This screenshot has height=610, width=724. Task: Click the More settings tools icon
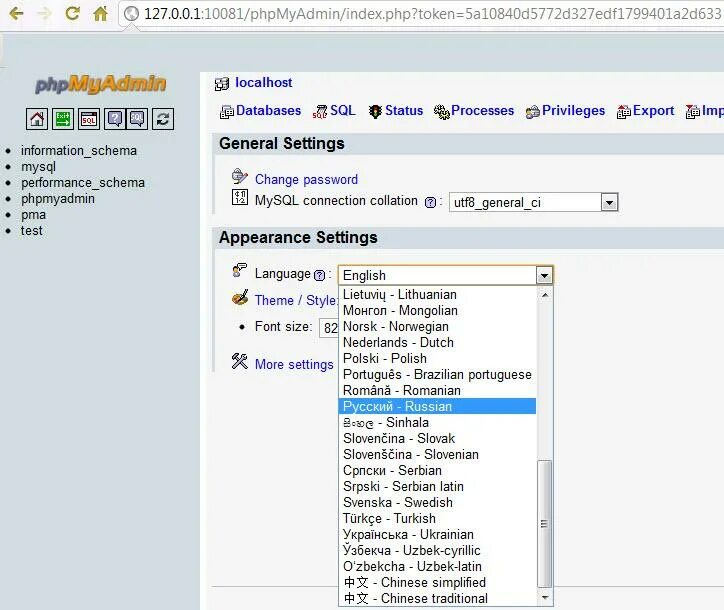pyautogui.click(x=240, y=361)
